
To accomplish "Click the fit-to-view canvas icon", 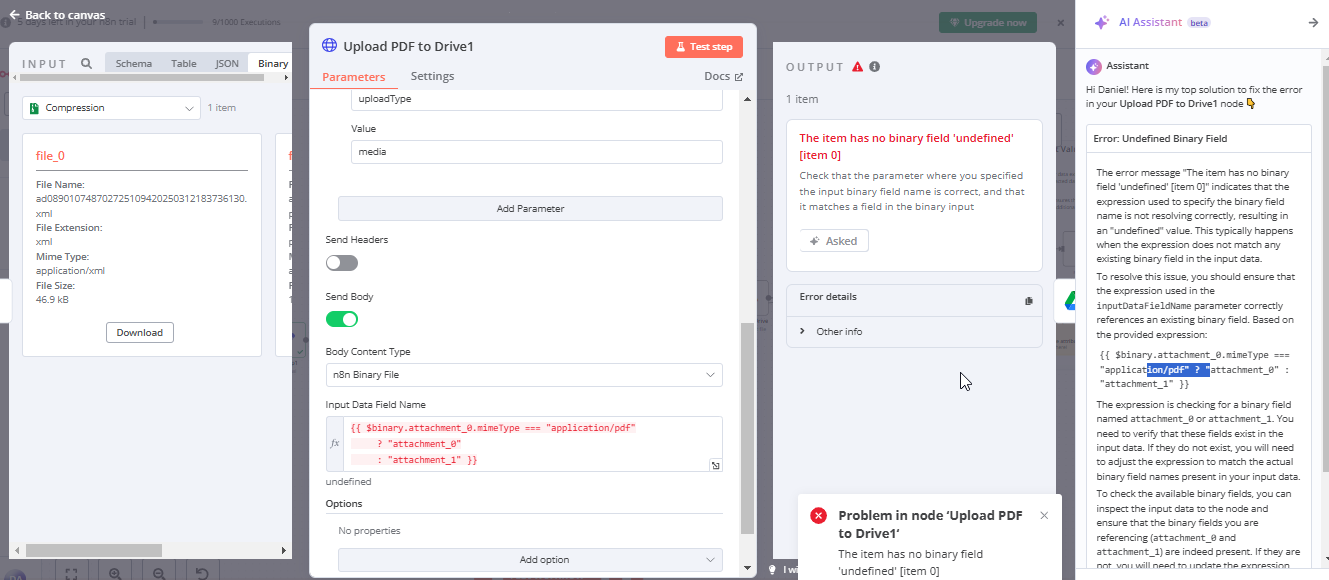I will click(x=72, y=574).
